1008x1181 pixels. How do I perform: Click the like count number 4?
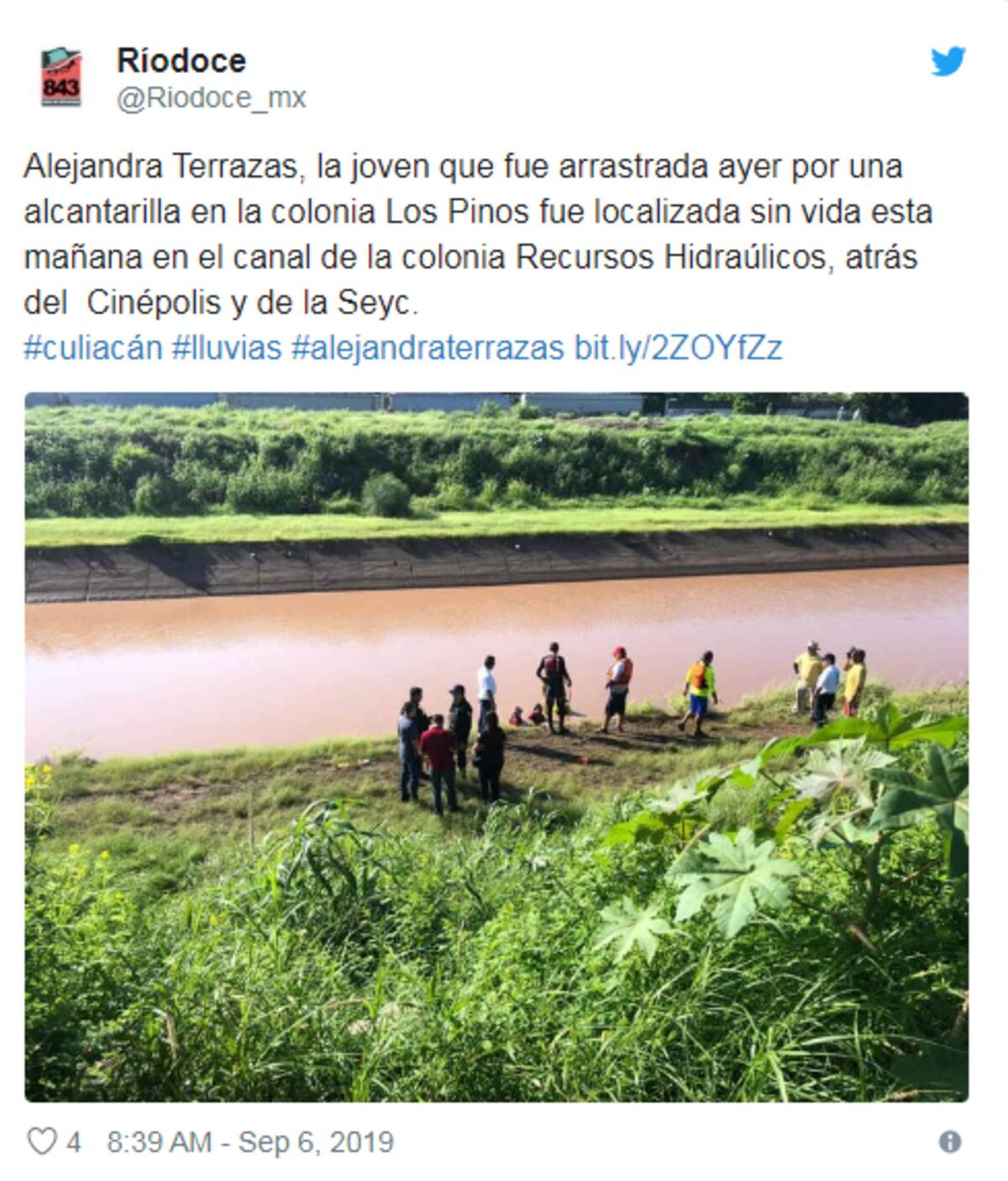coord(74,1142)
